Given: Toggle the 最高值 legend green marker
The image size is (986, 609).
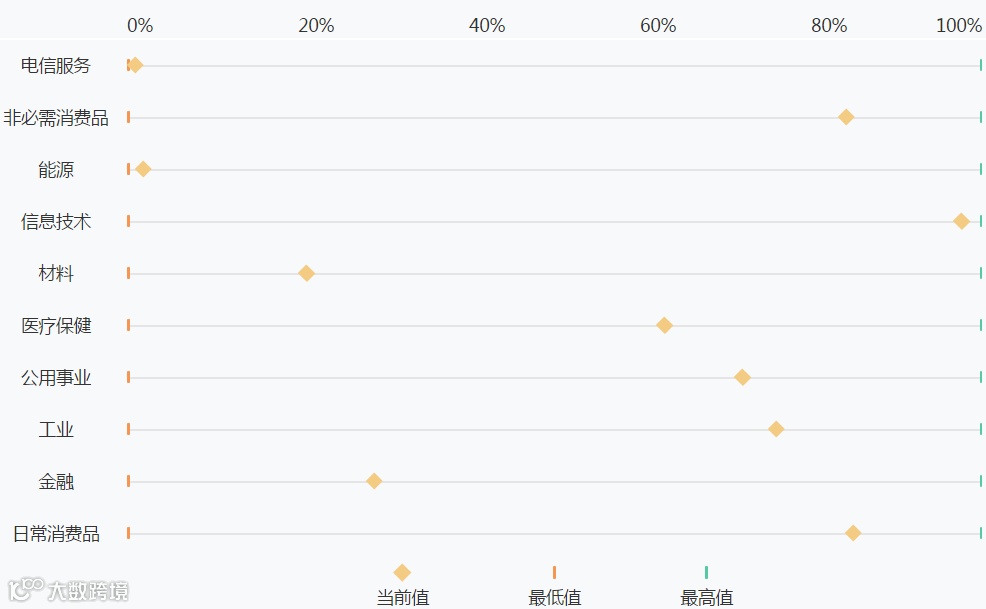Looking at the screenshot, I should click(x=706, y=573).
